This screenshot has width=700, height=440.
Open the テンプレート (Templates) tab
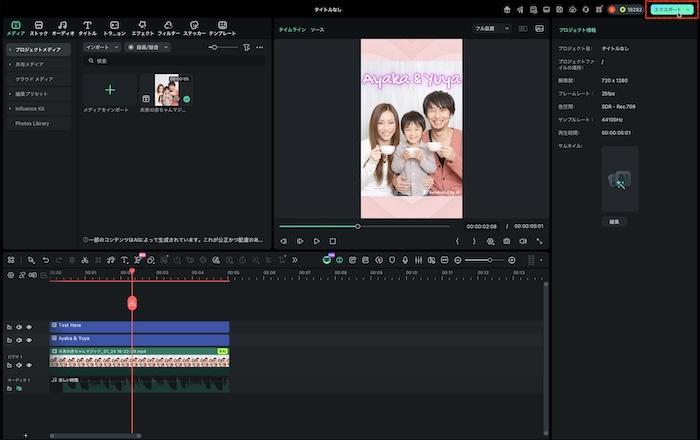point(222,28)
